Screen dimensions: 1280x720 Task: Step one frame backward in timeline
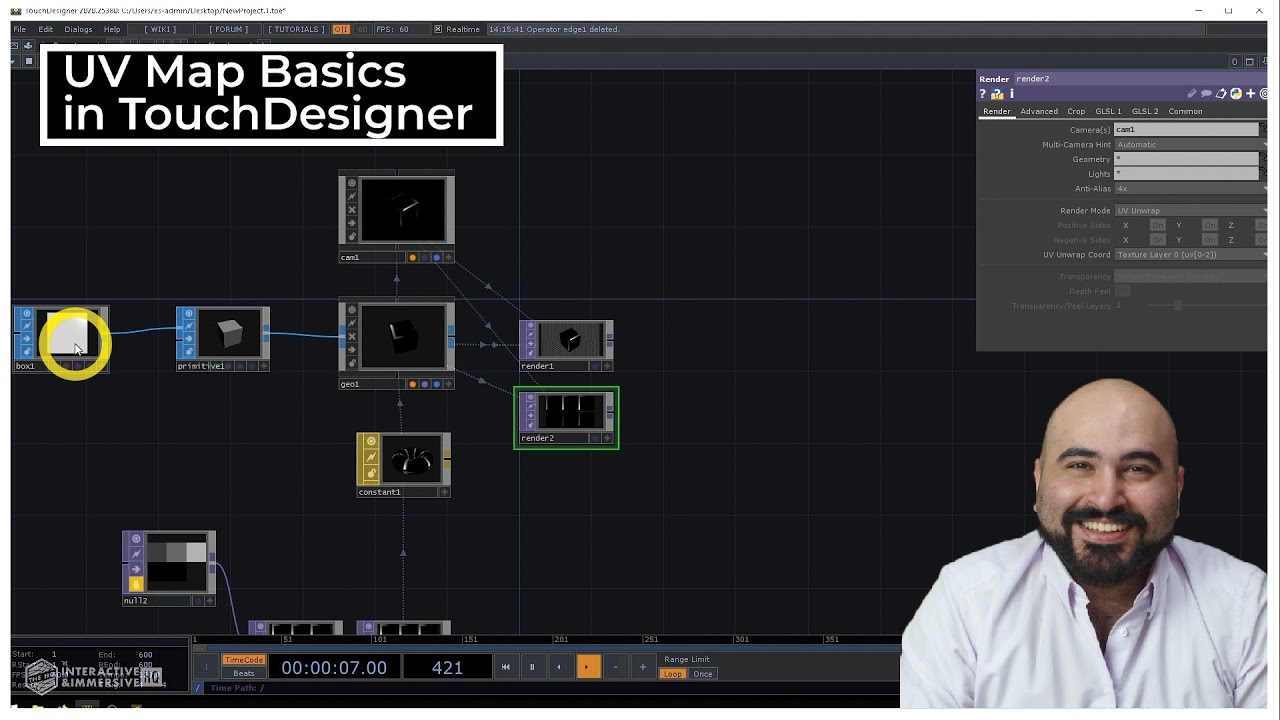[559, 667]
